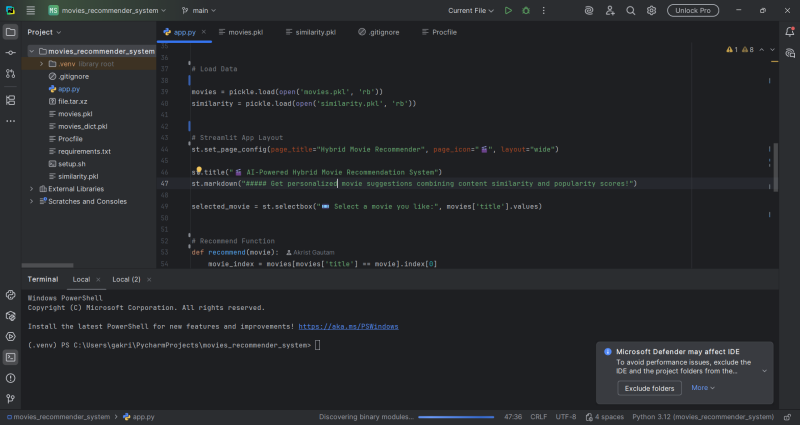800x425 pixels.
Task: Open Search Everywhere magnifier icon
Action: coord(632,10)
